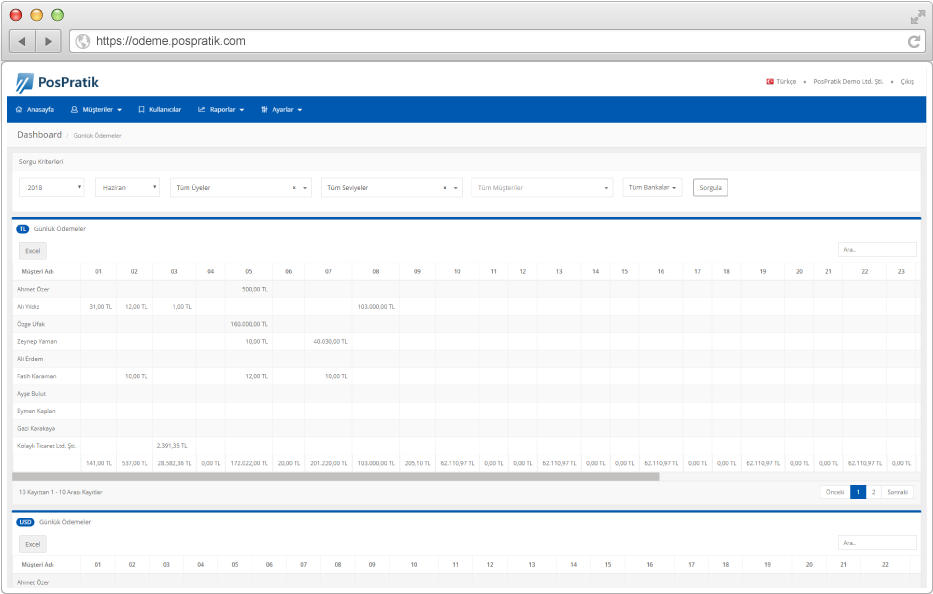Image resolution: width=933 pixels, height=594 pixels.
Task: Click the PosPratik logo
Action: (x=57, y=82)
